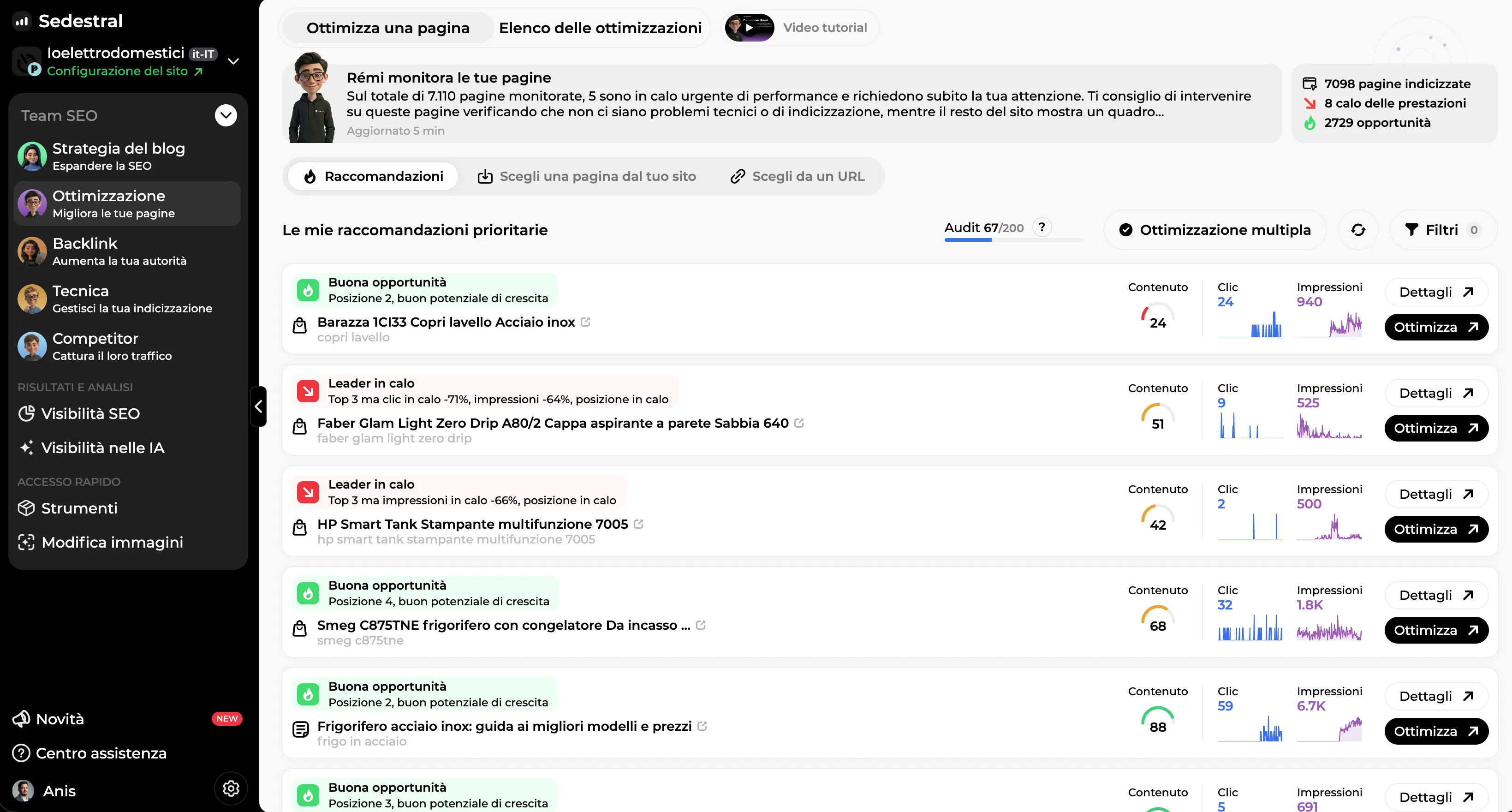Open Ottimizzazione in the sidebar
1512x812 pixels.
127,204
